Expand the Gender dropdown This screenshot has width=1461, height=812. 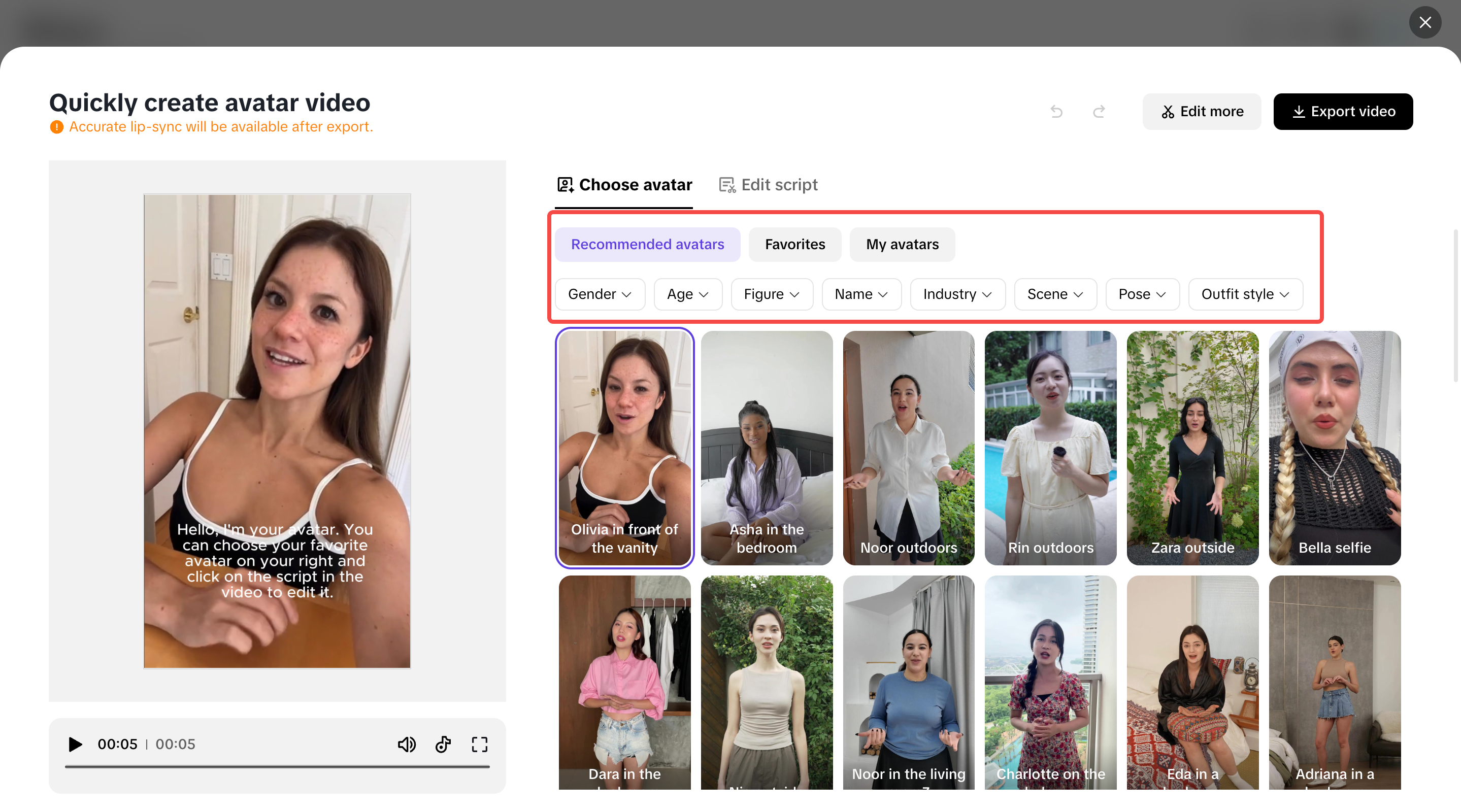coord(600,294)
